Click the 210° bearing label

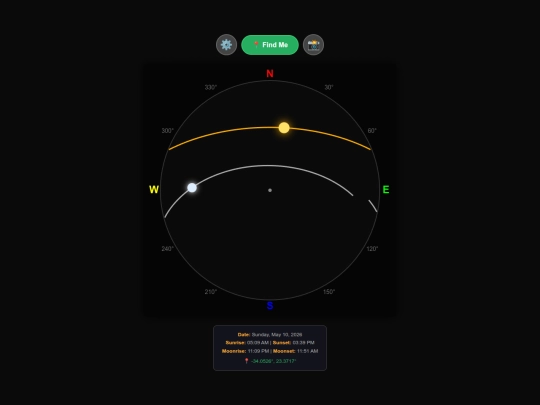click(211, 292)
